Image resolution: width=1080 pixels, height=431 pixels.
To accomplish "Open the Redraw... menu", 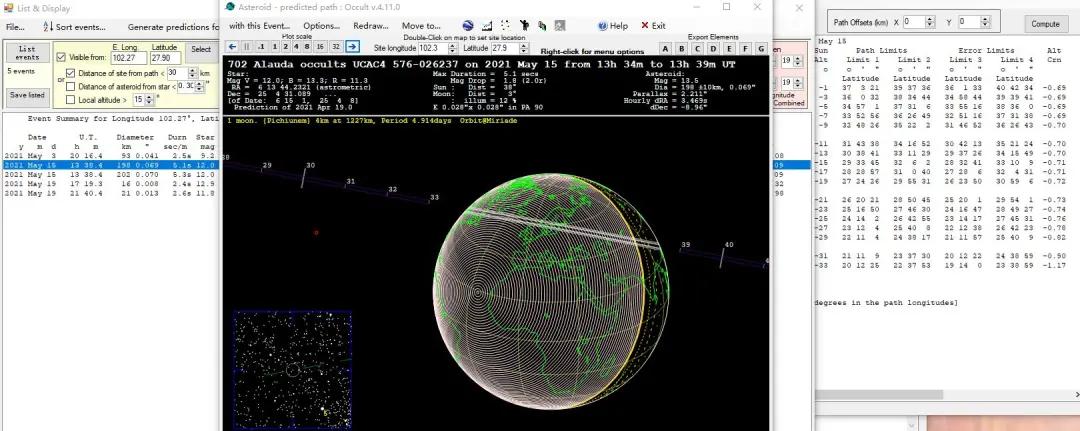I will [x=371, y=25].
